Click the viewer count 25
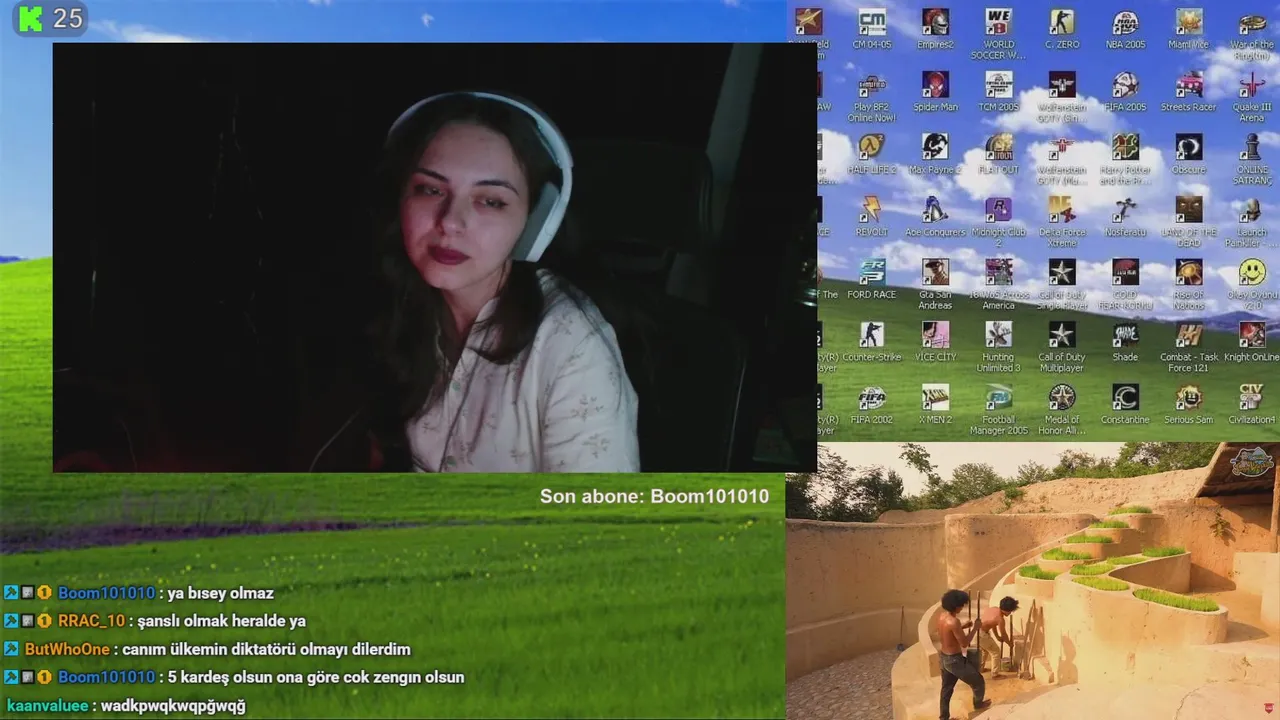This screenshot has height=720, width=1280. [x=67, y=18]
